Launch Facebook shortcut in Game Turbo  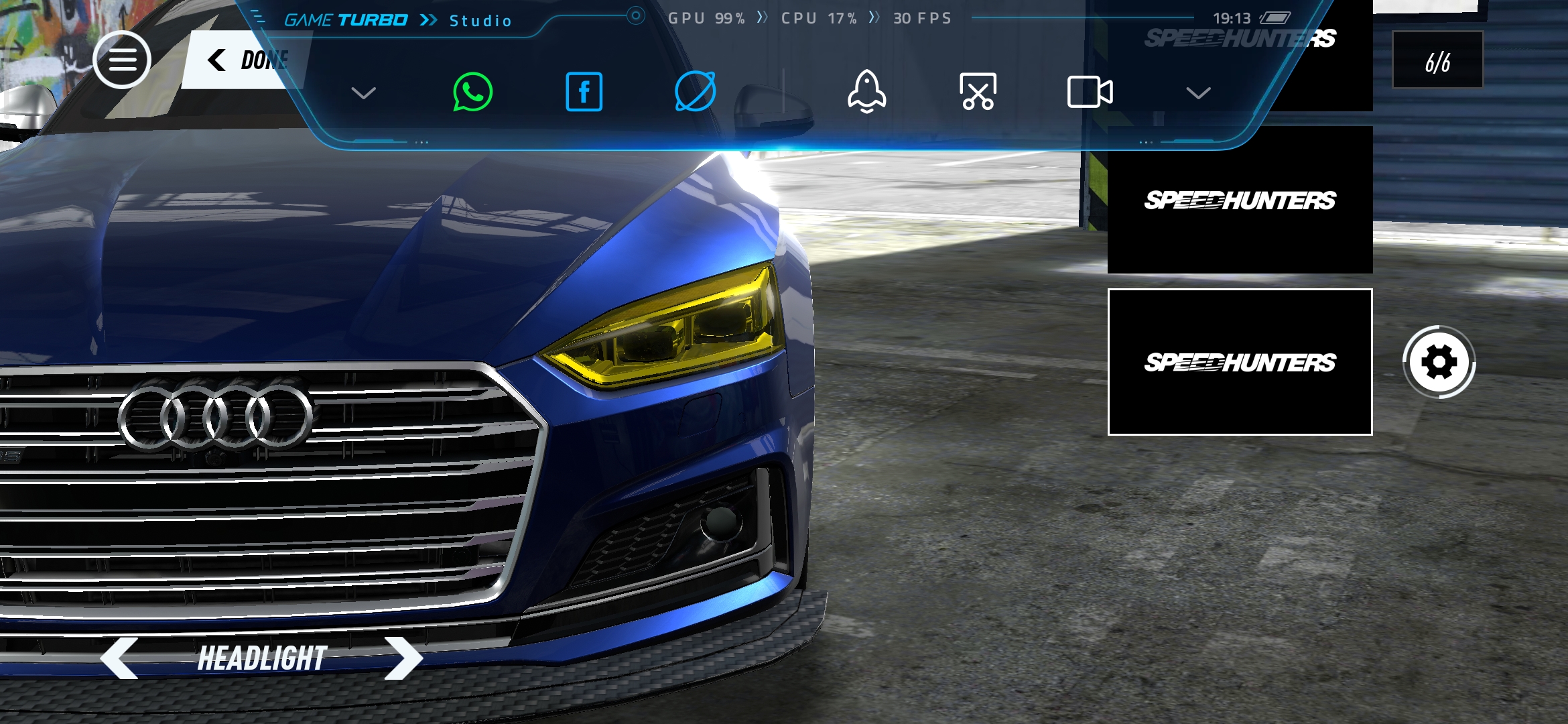[x=584, y=92]
